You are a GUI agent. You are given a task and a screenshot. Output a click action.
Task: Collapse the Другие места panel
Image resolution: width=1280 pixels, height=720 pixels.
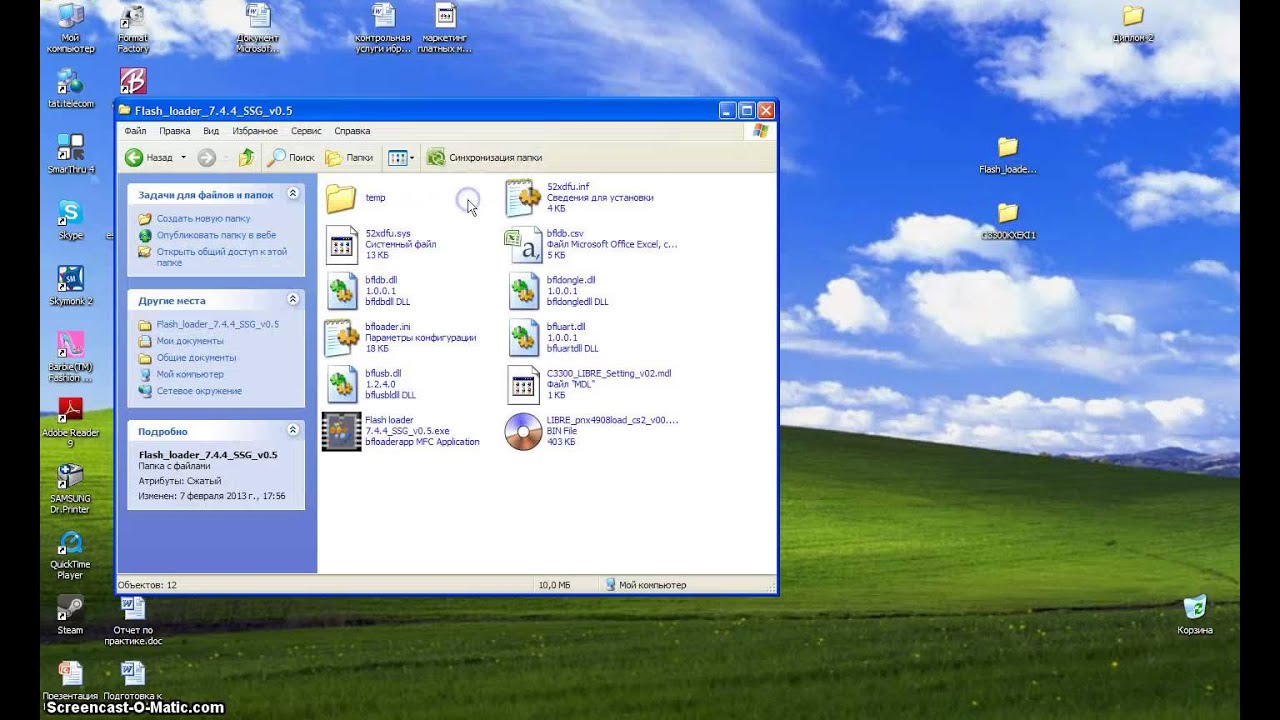293,299
